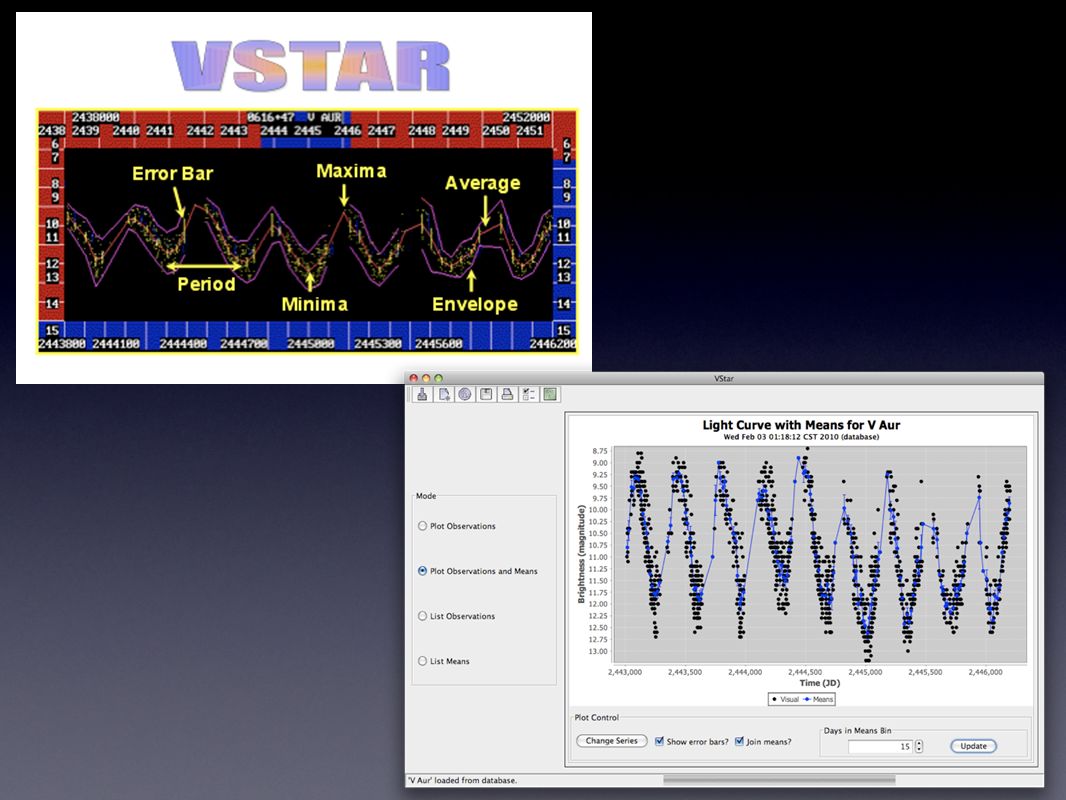Click the 'Light Curve with Means for V Aur' title
Viewport: 1066px width, 800px height.
click(801, 425)
